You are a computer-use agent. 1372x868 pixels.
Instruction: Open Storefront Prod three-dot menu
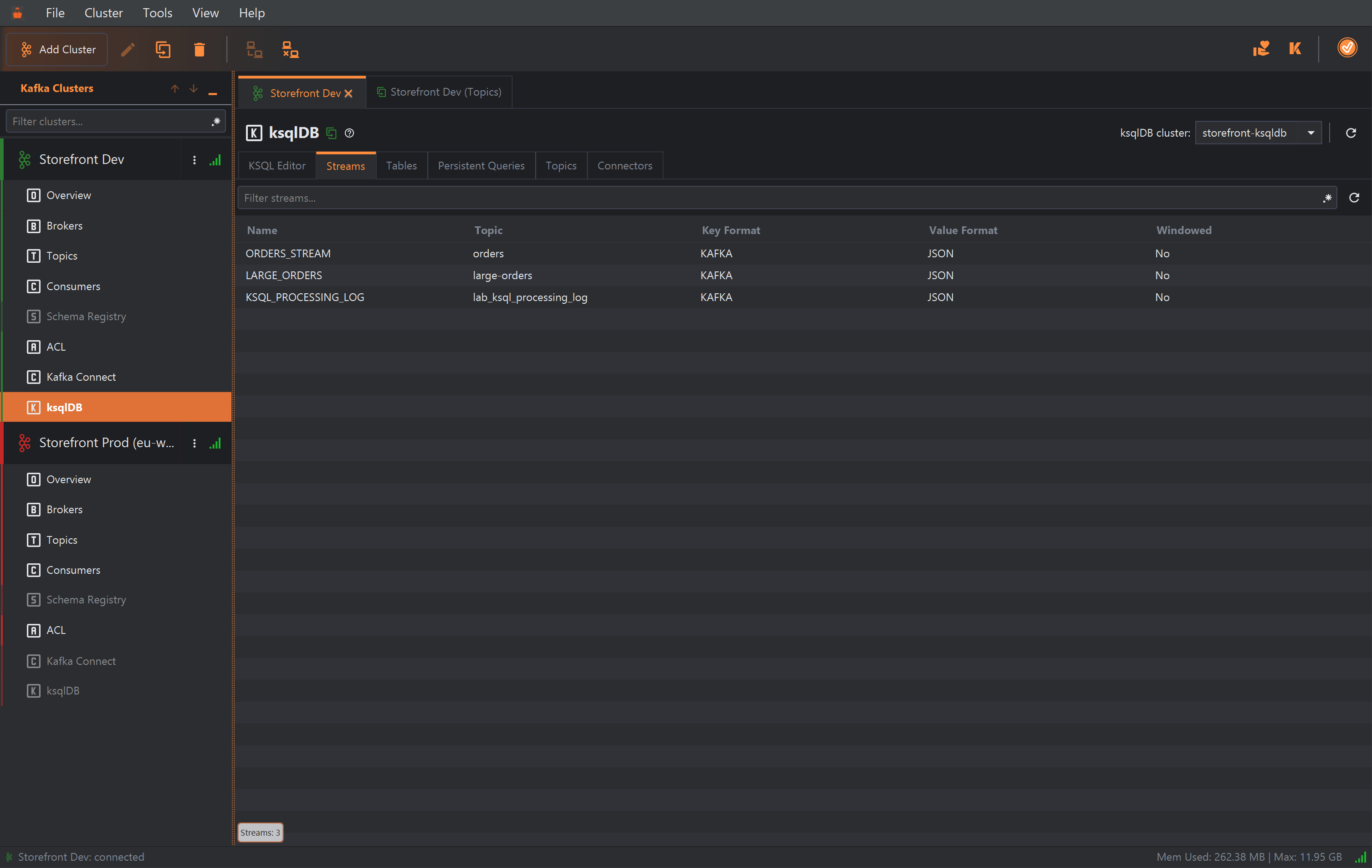pyautogui.click(x=195, y=443)
